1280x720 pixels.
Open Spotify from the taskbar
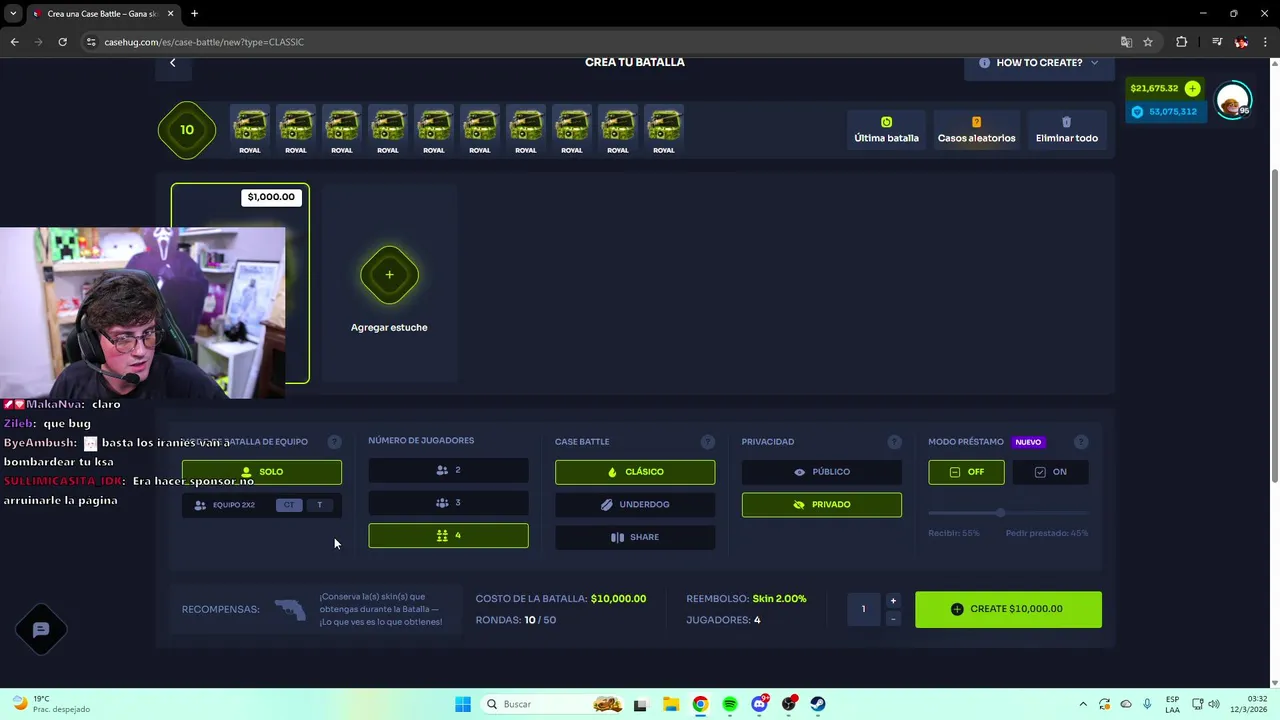730,704
